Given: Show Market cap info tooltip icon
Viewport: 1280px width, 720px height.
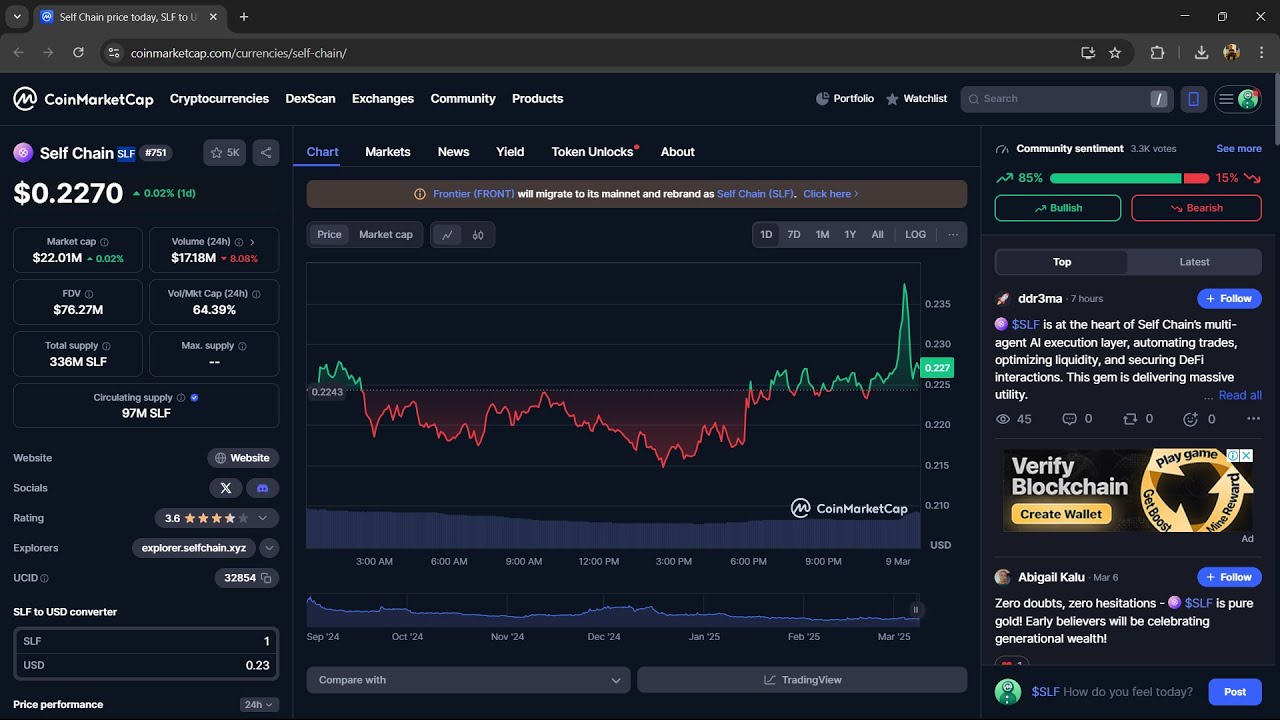Looking at the screenshot, I should click(104, 242).
